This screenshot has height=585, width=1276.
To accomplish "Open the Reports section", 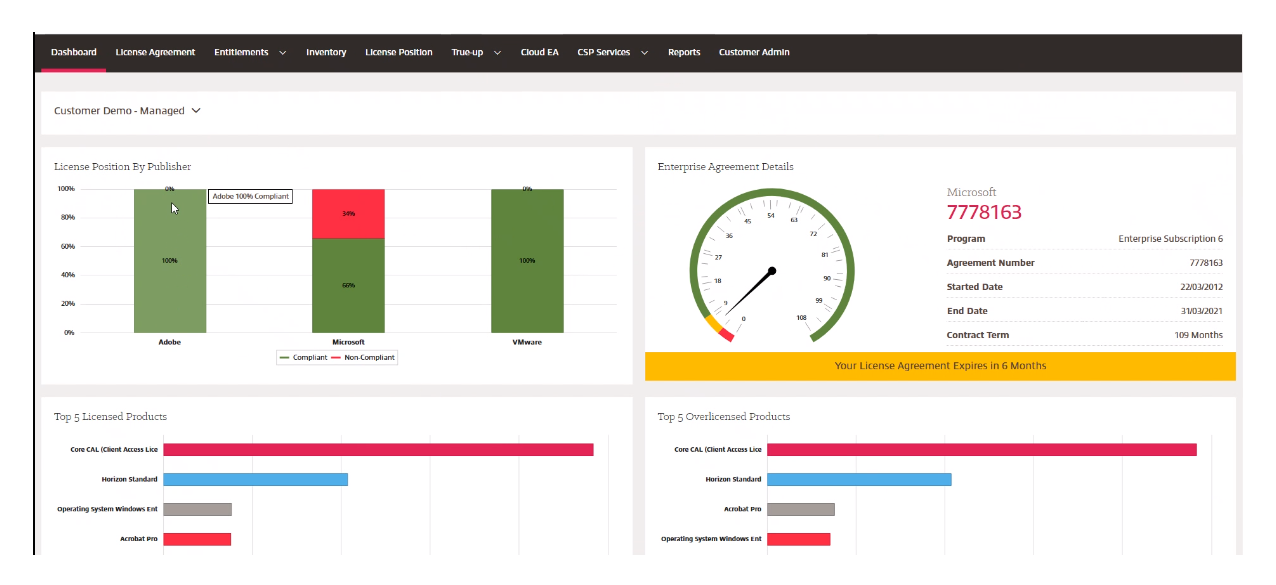I will pyautogui.click(x=684, y=52).
